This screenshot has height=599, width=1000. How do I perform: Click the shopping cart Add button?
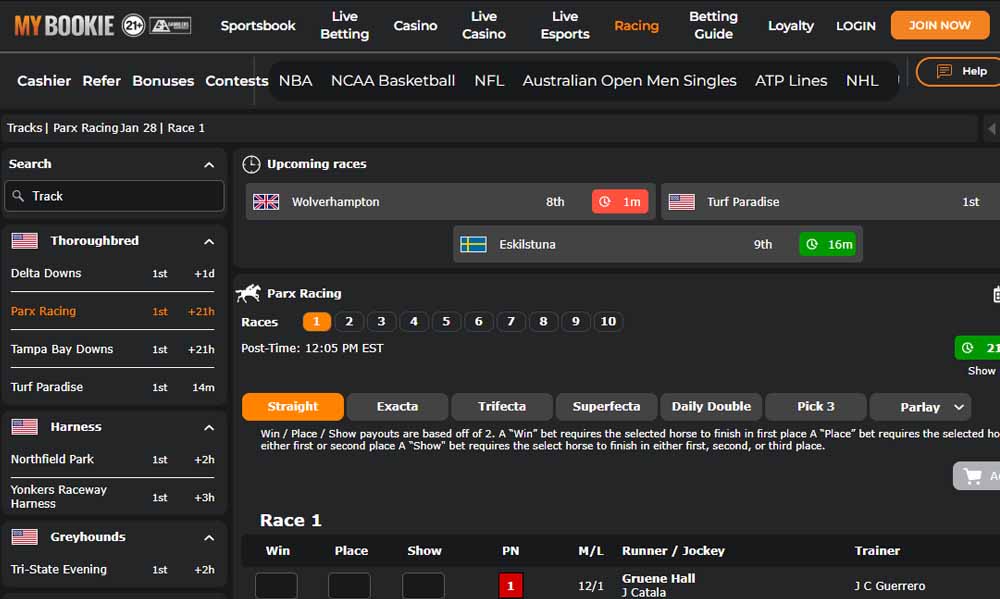(975, 475)
